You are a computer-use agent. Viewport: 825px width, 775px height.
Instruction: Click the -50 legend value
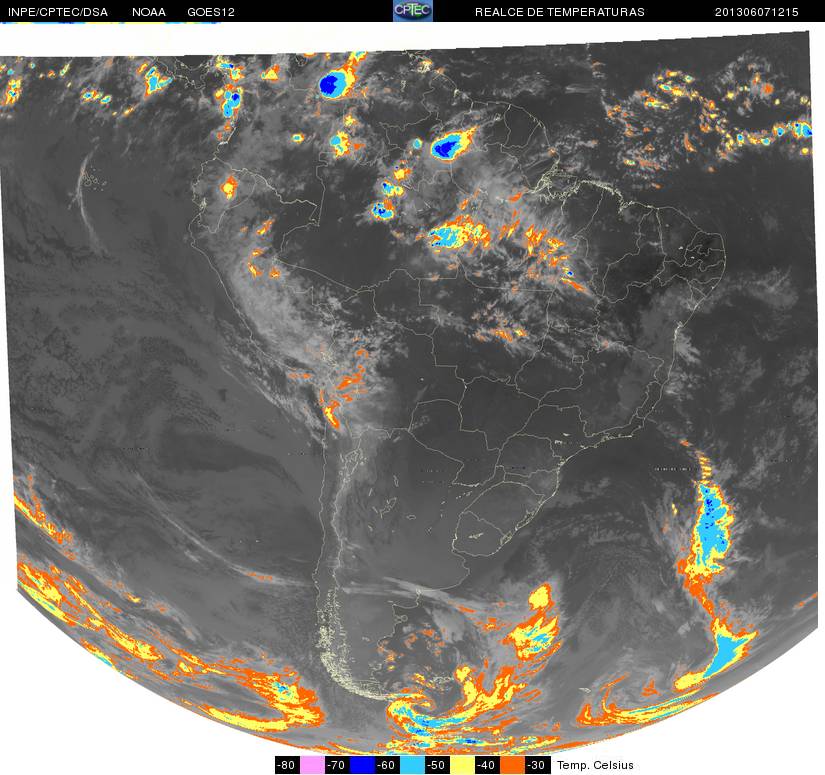(437, 765)
